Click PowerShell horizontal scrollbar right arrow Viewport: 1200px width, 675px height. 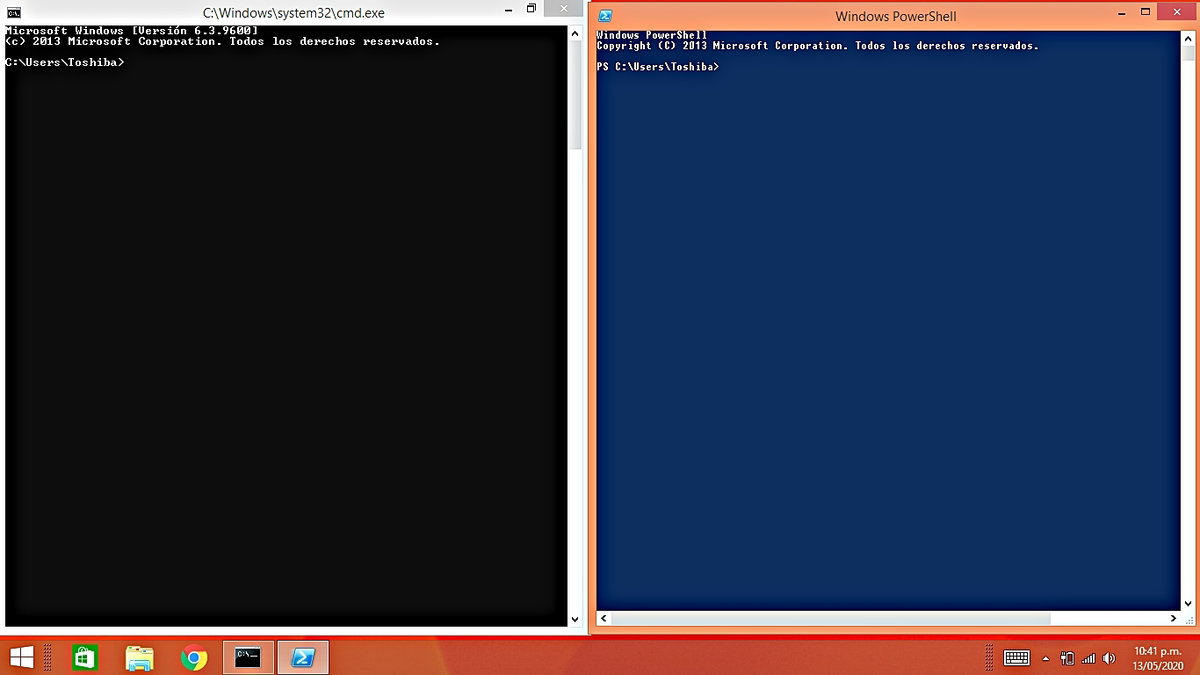pyautogui.click(x=1173, y=619)
